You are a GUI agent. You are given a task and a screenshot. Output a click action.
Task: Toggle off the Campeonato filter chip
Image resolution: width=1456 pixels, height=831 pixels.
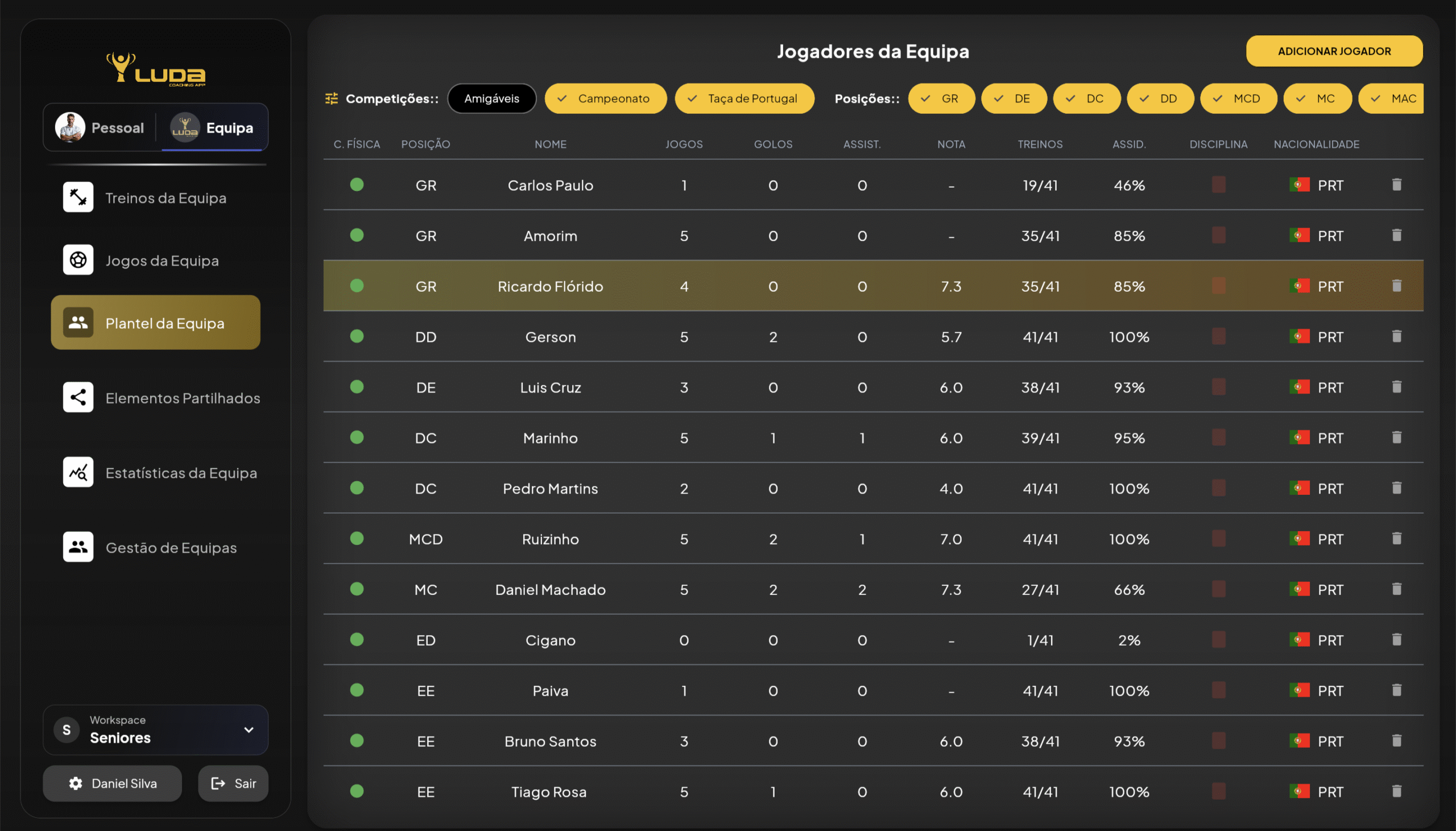pyautogui.click(x=605, y=99)
